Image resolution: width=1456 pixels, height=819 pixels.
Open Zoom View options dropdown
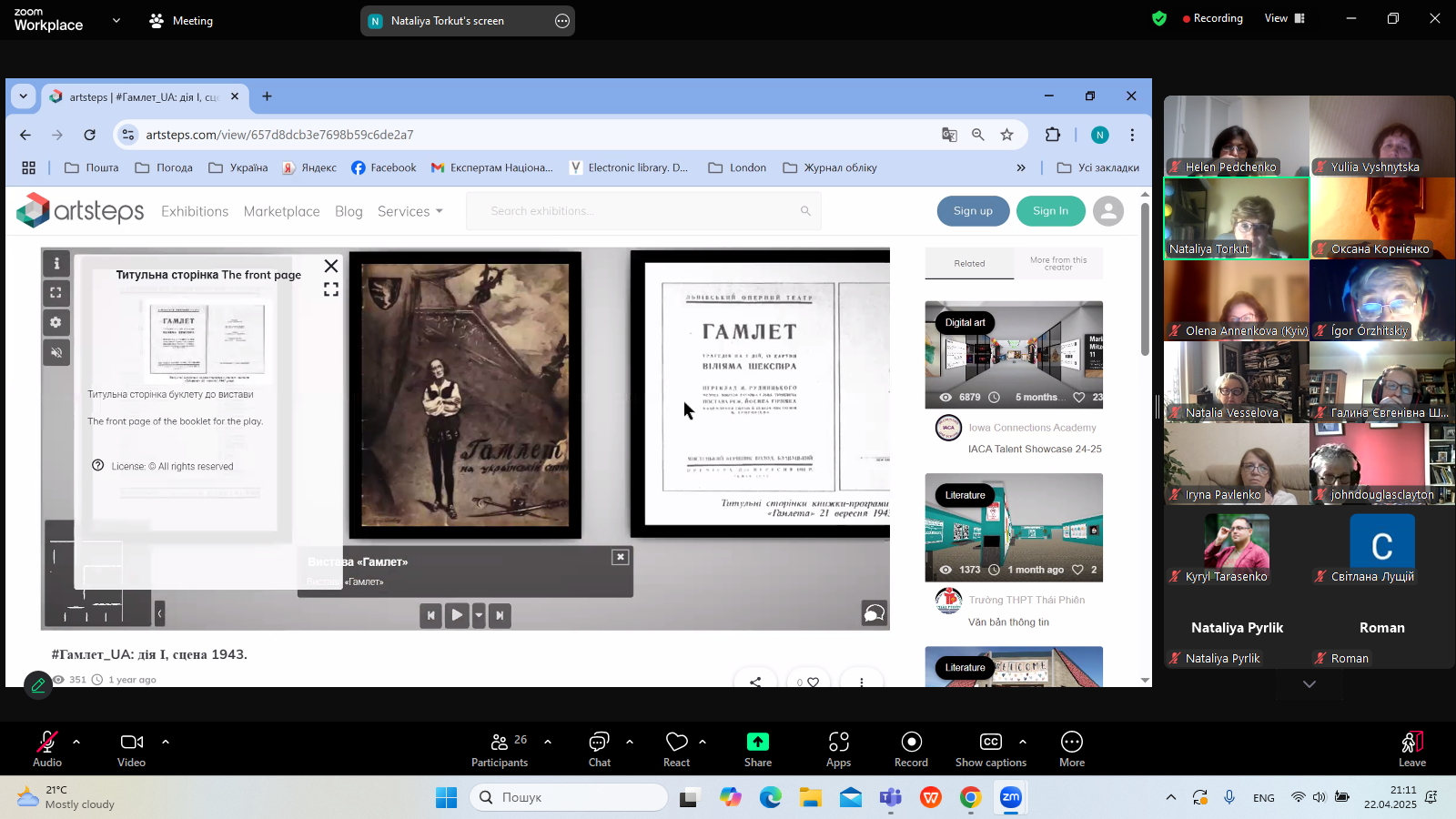[x=1284, y=18]
